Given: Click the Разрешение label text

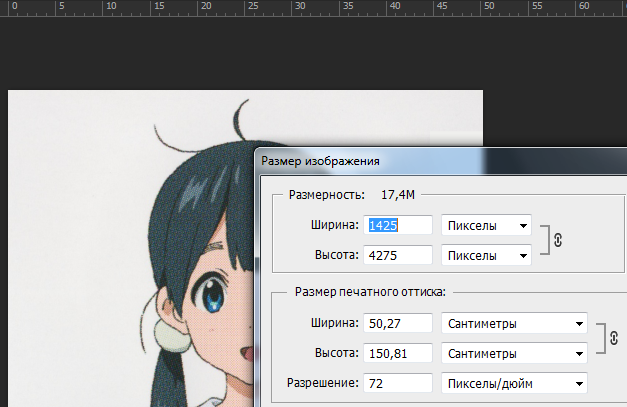Looking at the screenshot, I should [x=322, y=383].
